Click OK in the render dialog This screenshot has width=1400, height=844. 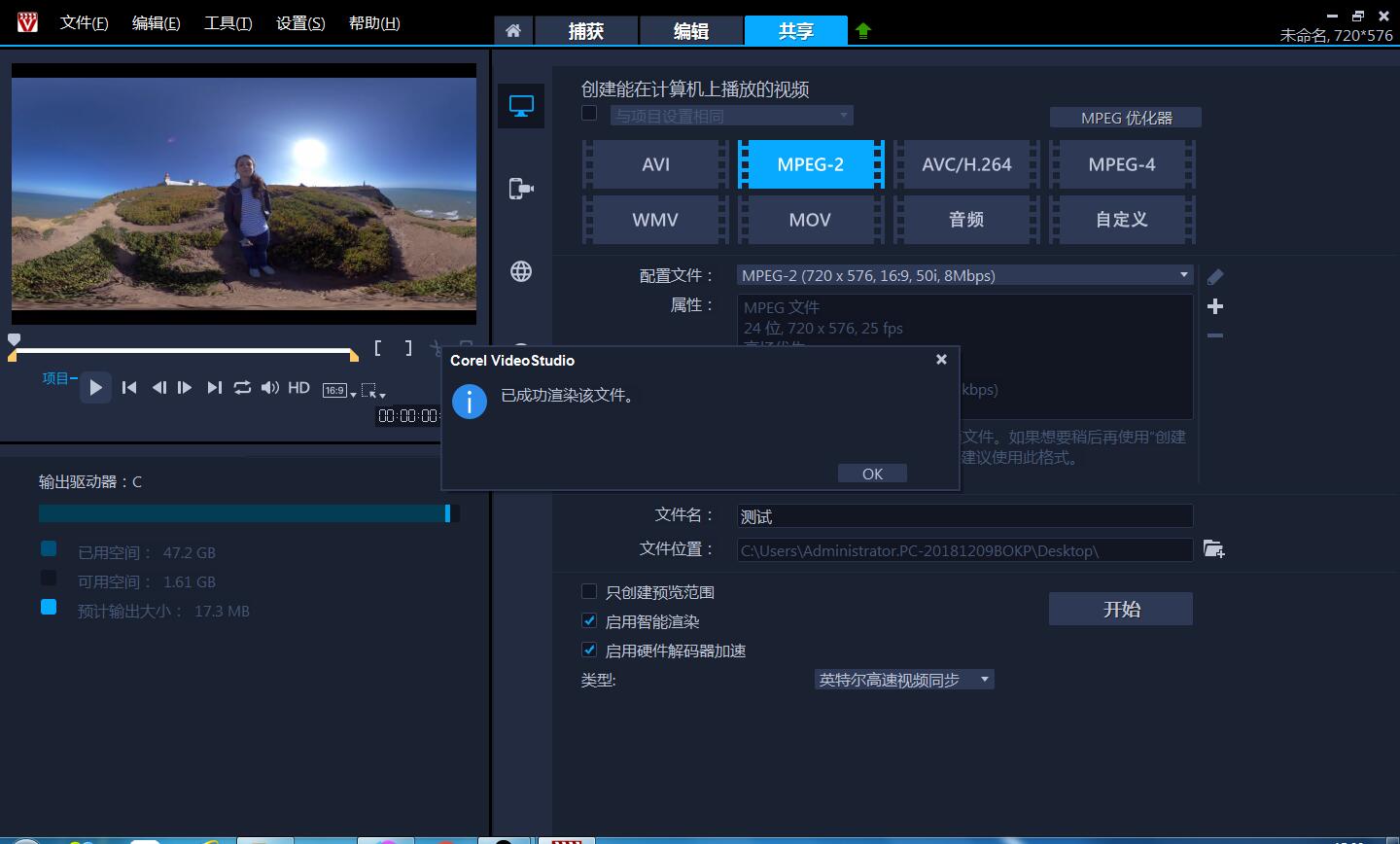click(x=872, y=474)
